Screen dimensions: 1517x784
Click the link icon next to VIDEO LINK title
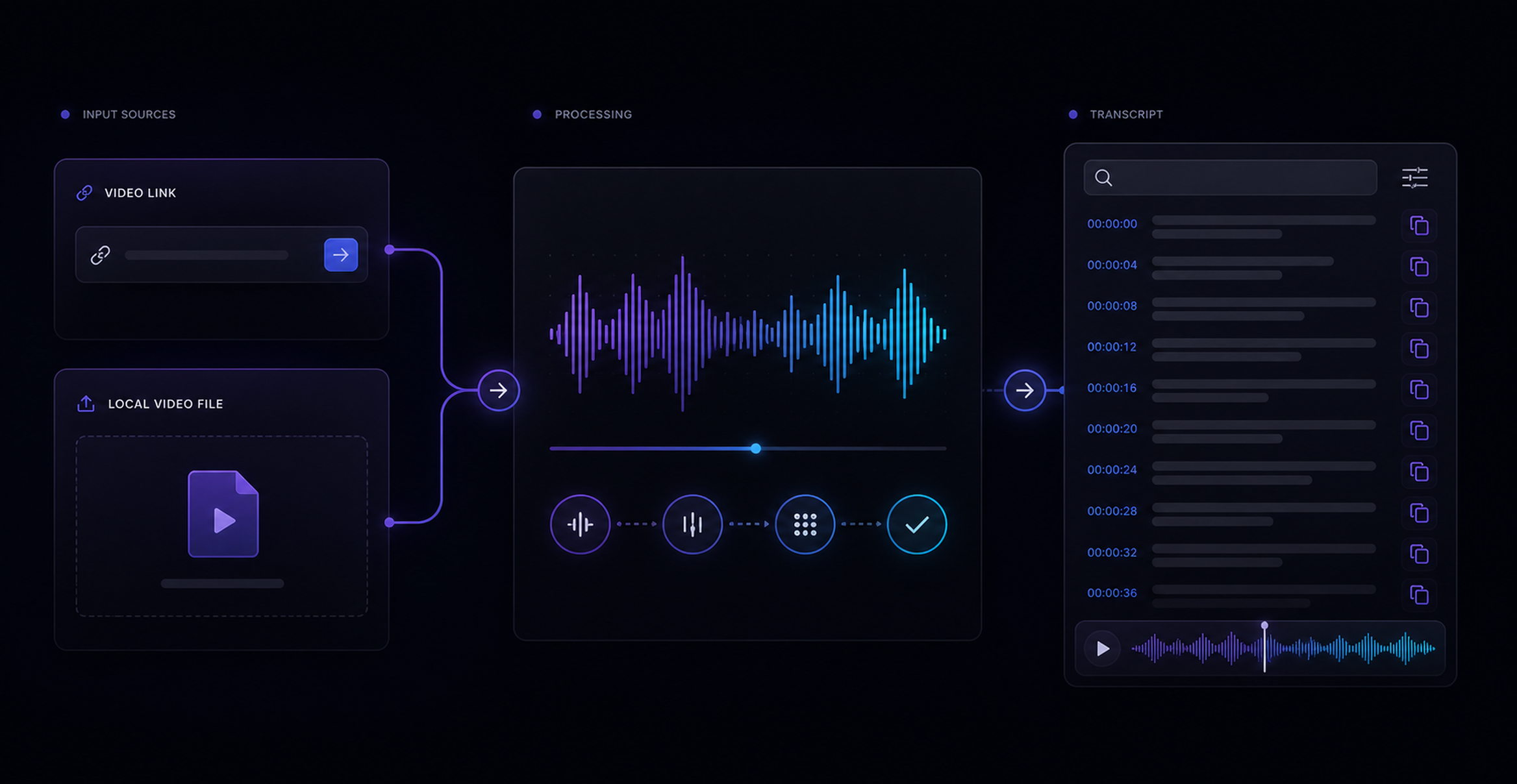(x=84, y=193)
